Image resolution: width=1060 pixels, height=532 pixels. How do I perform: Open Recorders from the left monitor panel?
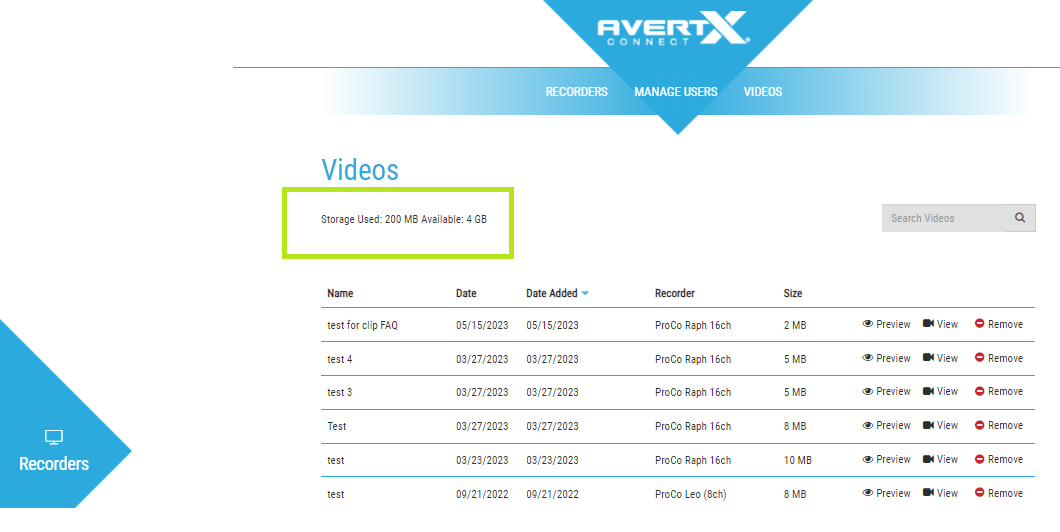click(54, 451)
